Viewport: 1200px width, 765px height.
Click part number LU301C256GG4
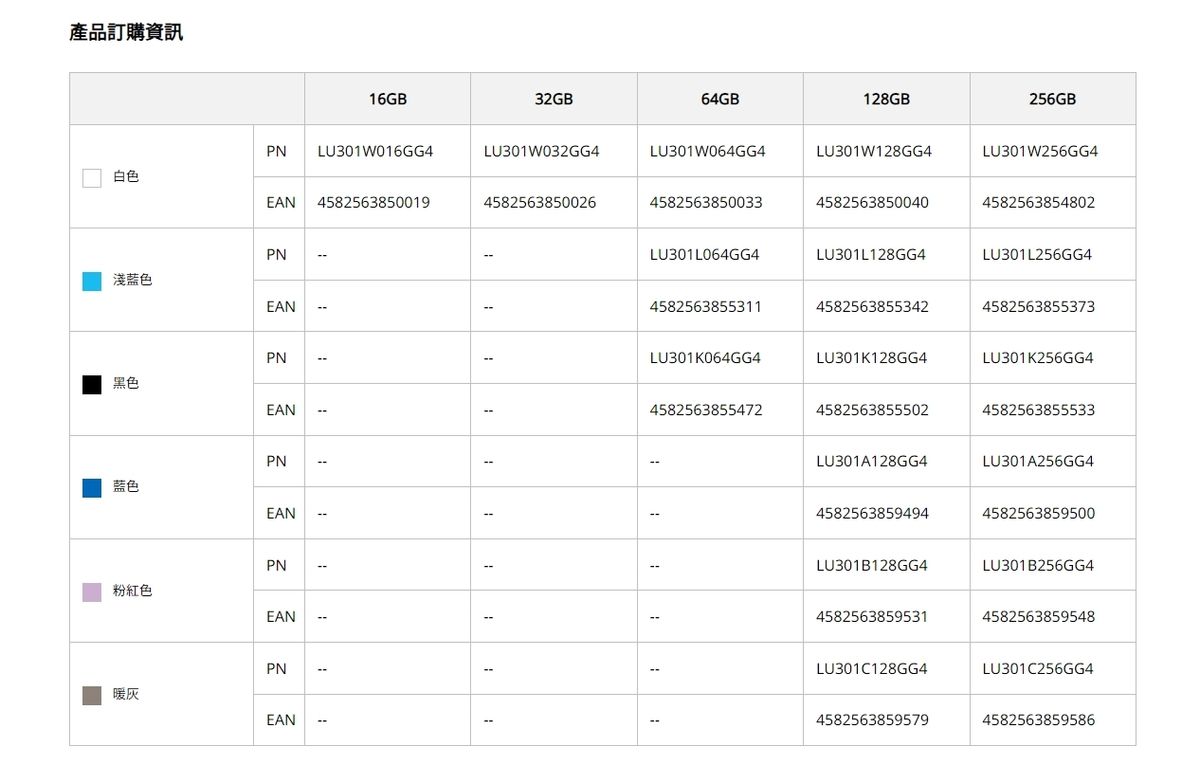click(1038, 669)
